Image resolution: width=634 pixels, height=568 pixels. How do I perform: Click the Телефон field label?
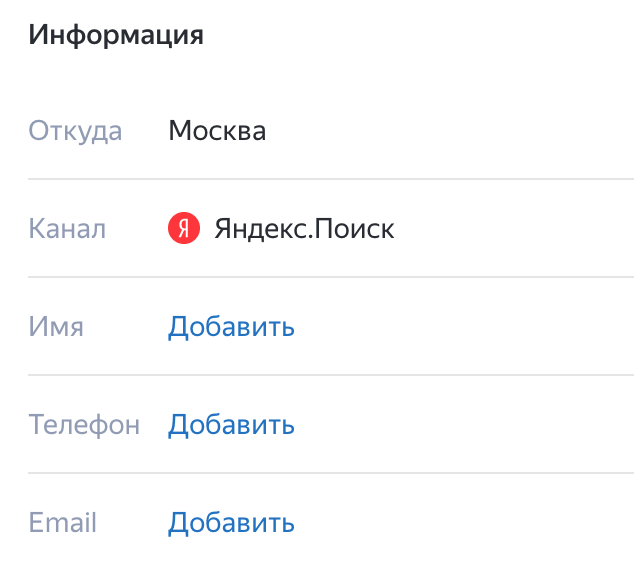coord(84,425)
